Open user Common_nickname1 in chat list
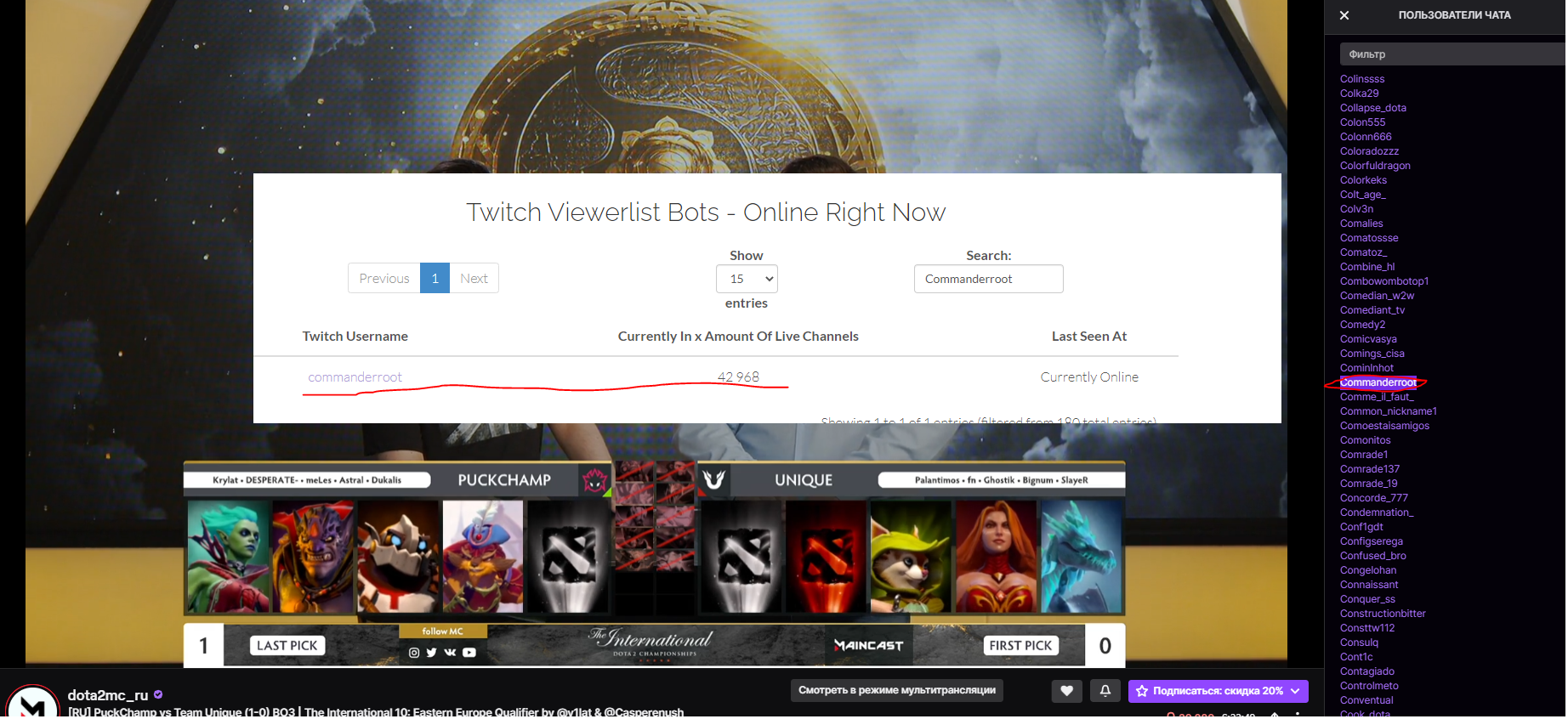Viewport: 1568px width, 719px height. point(1389,411)
